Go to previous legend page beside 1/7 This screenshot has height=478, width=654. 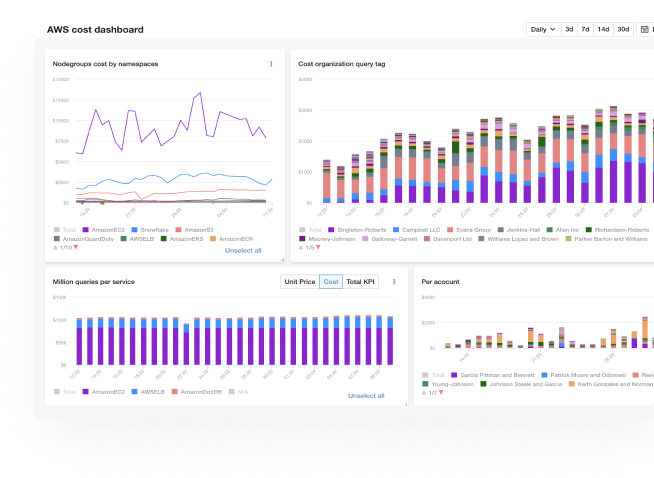coord(424,393)
